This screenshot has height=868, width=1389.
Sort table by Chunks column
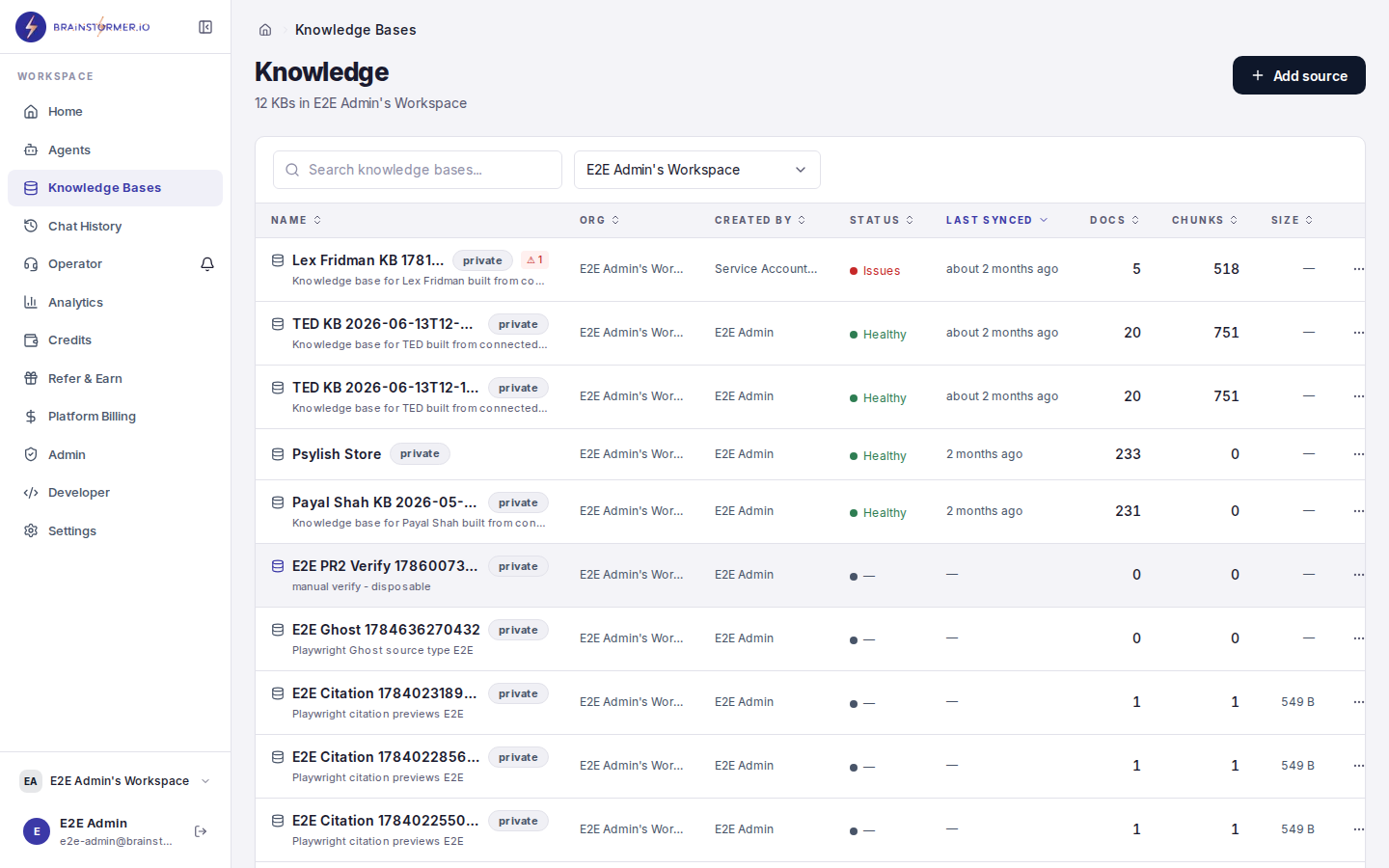click(1205, 220)
